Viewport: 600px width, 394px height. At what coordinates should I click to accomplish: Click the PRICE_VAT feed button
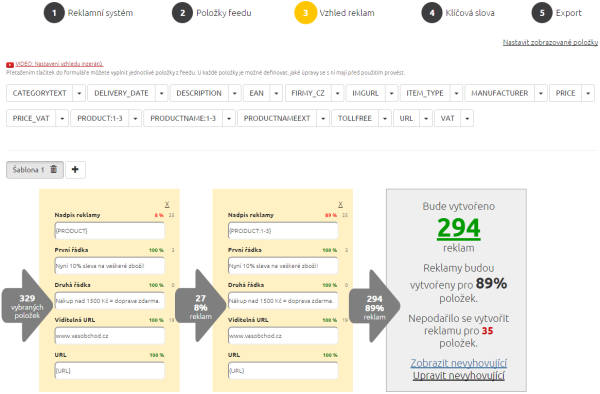point(31,118)
